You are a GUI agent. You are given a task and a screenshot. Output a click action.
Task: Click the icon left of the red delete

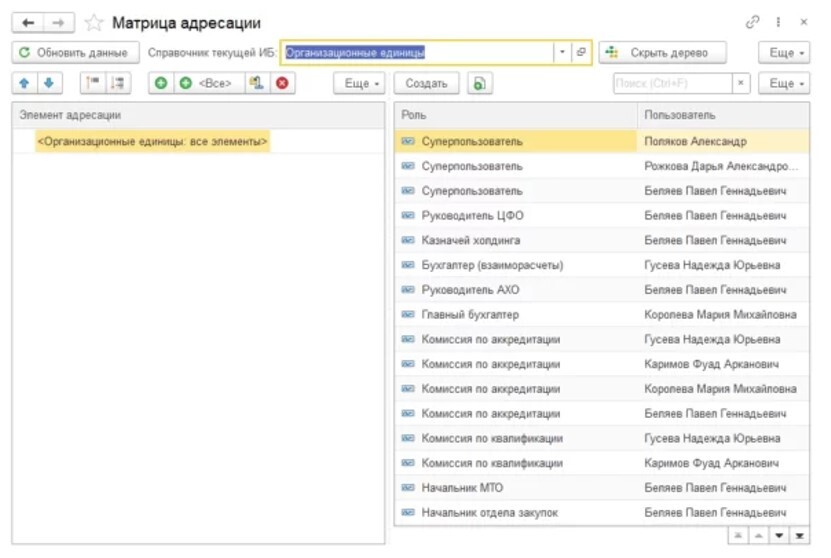point(257,83)
